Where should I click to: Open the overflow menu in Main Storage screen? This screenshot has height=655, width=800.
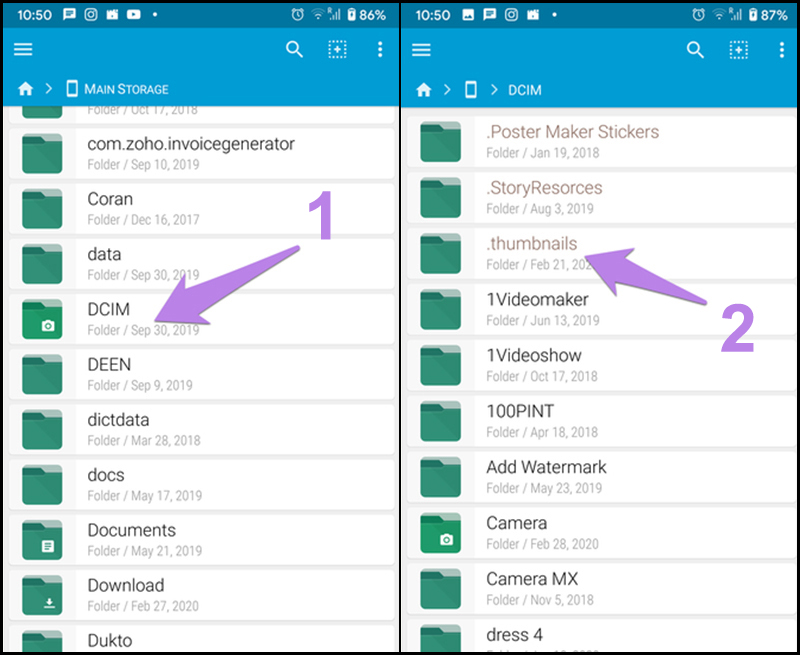380,49
